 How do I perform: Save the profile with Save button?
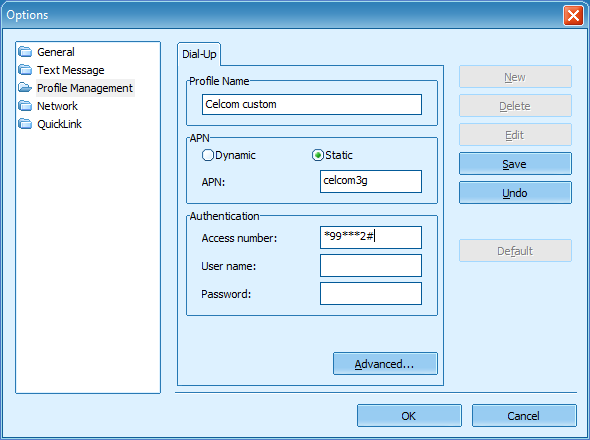coord(515,164)
